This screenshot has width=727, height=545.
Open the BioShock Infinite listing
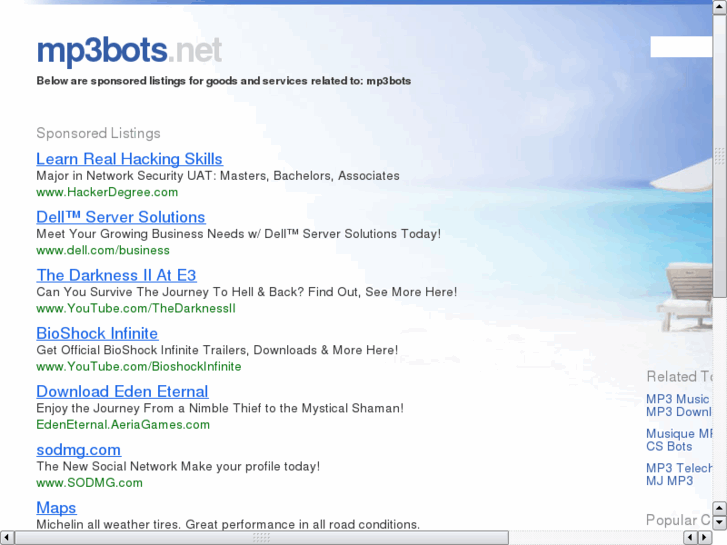coord(97,333)
